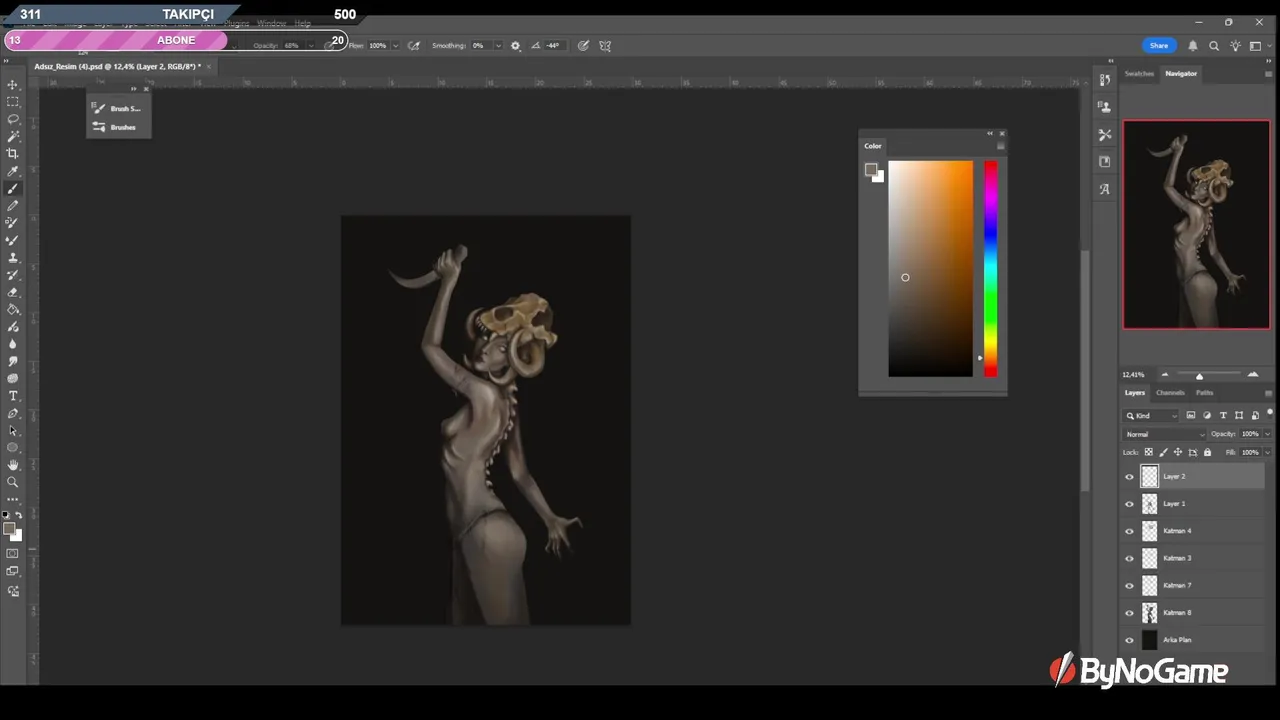Close the Adsız_Resim (4).psd document tab
This screenshot has width=1280, height=720.
point(209,66)
